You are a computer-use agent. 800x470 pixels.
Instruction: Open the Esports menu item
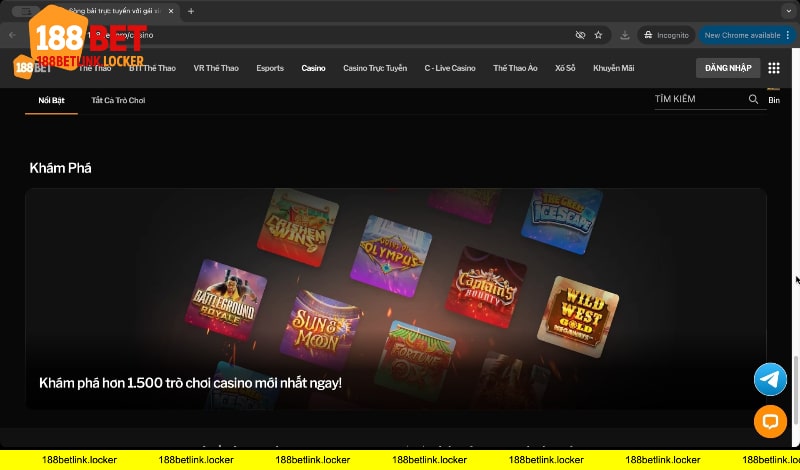[x=270, y=68]
